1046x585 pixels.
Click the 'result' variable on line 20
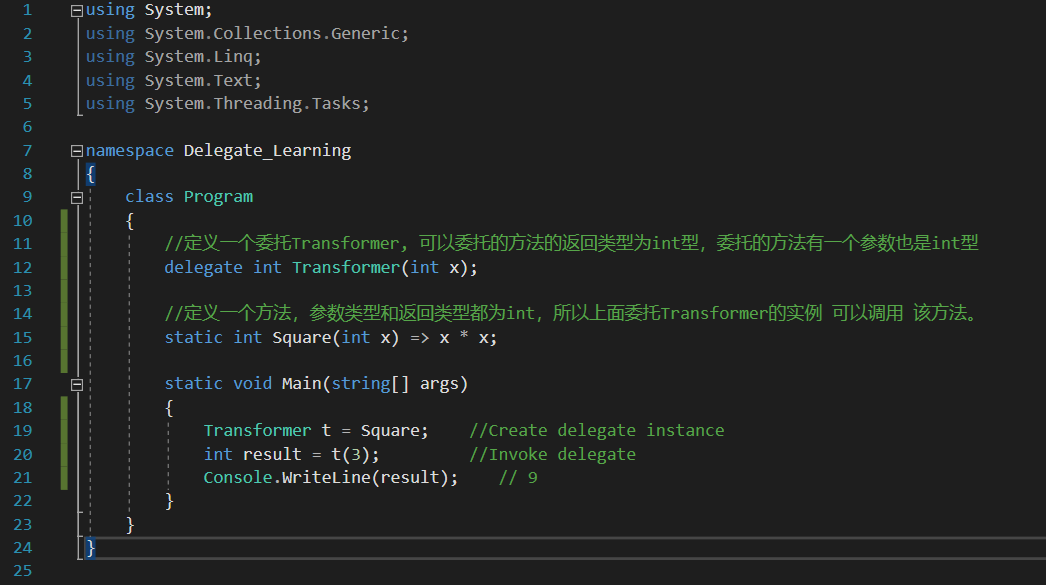pyautogui.click(x=272, y=454)
